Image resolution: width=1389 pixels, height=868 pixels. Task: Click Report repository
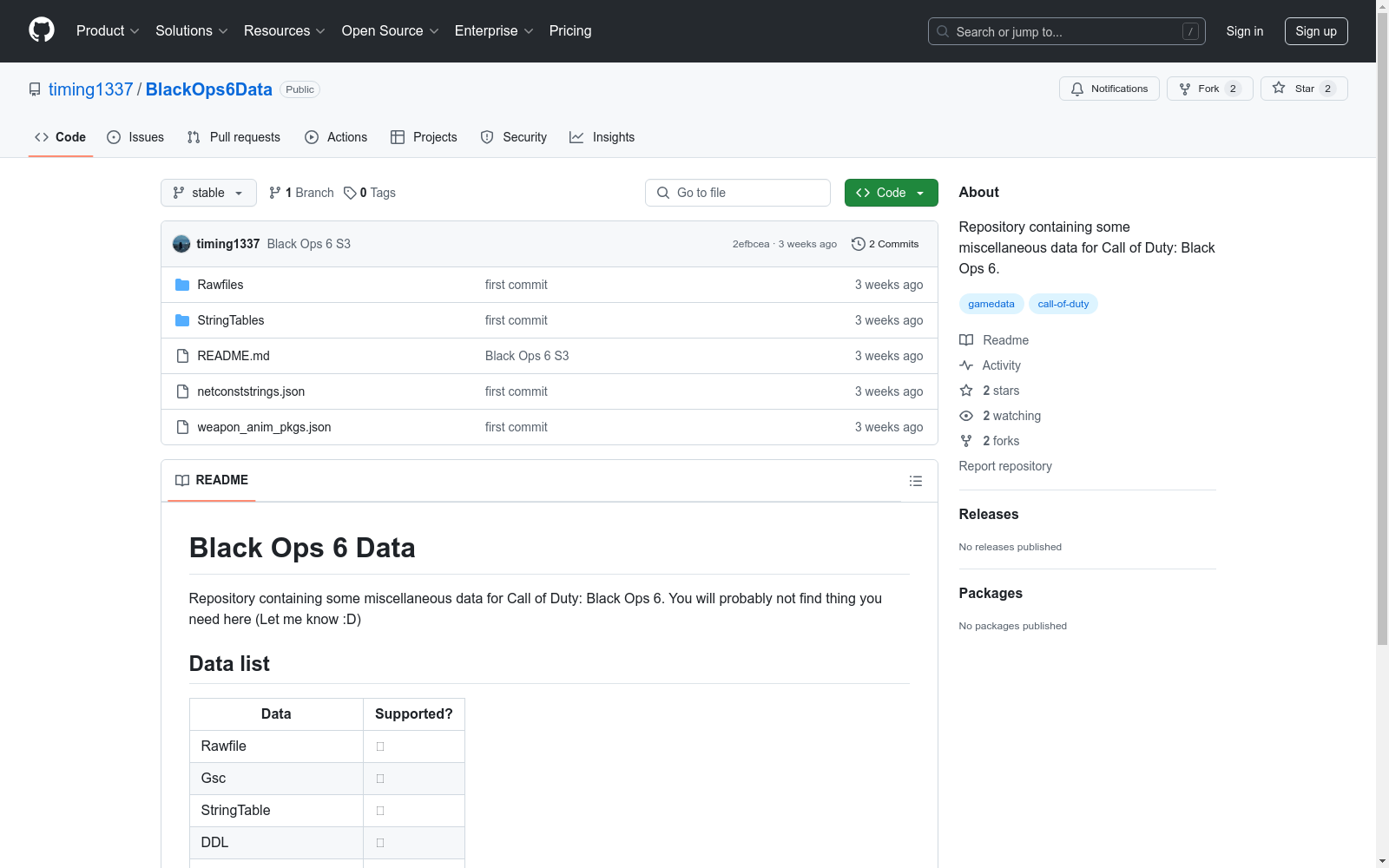point(1005,466)
